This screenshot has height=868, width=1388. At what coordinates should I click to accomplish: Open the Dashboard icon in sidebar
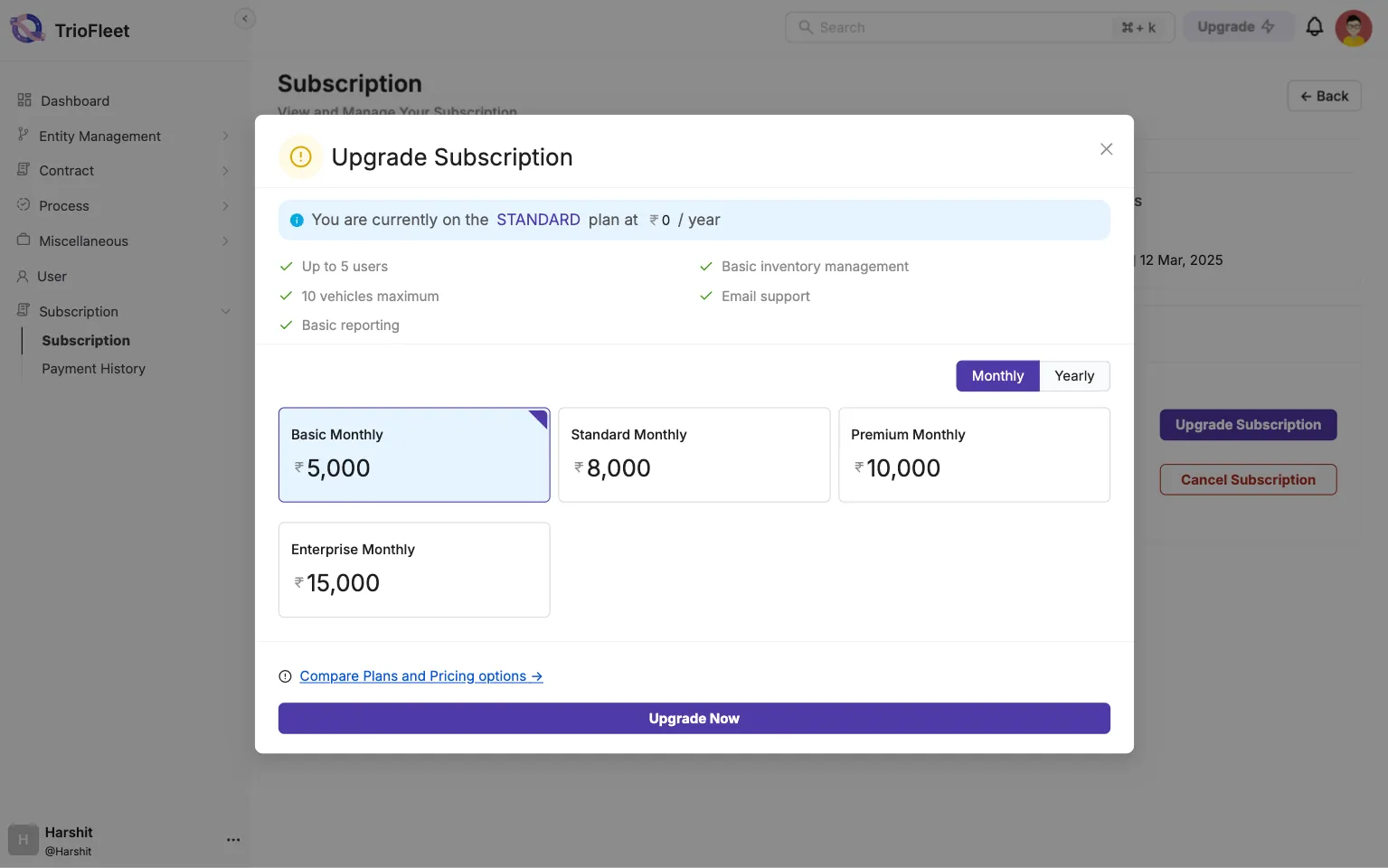click(24, 100)
